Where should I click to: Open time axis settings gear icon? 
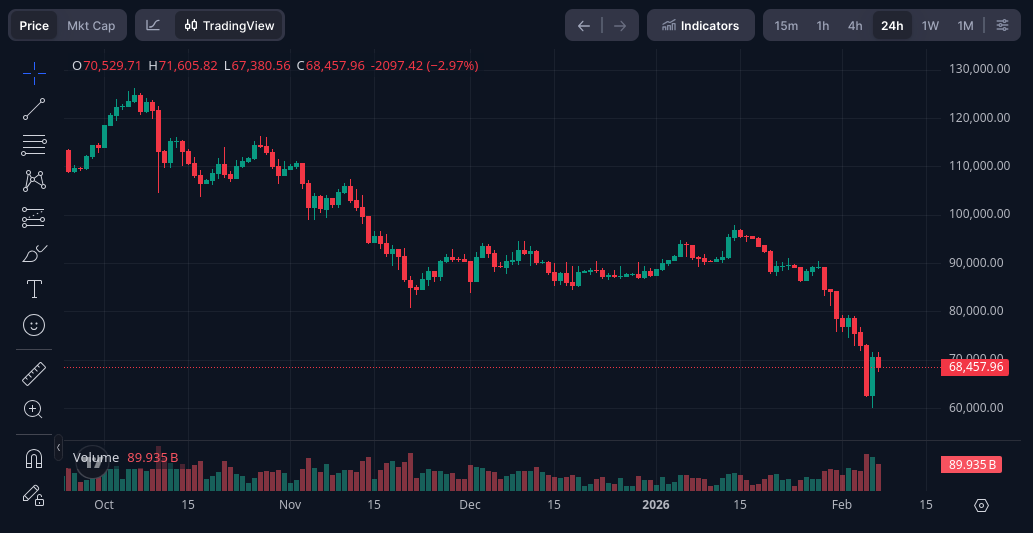[x=981, y=505]
